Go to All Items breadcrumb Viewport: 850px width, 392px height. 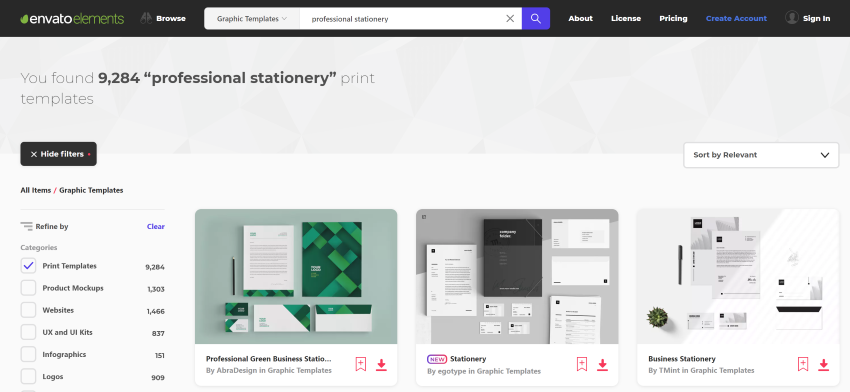tap(36, 190)
